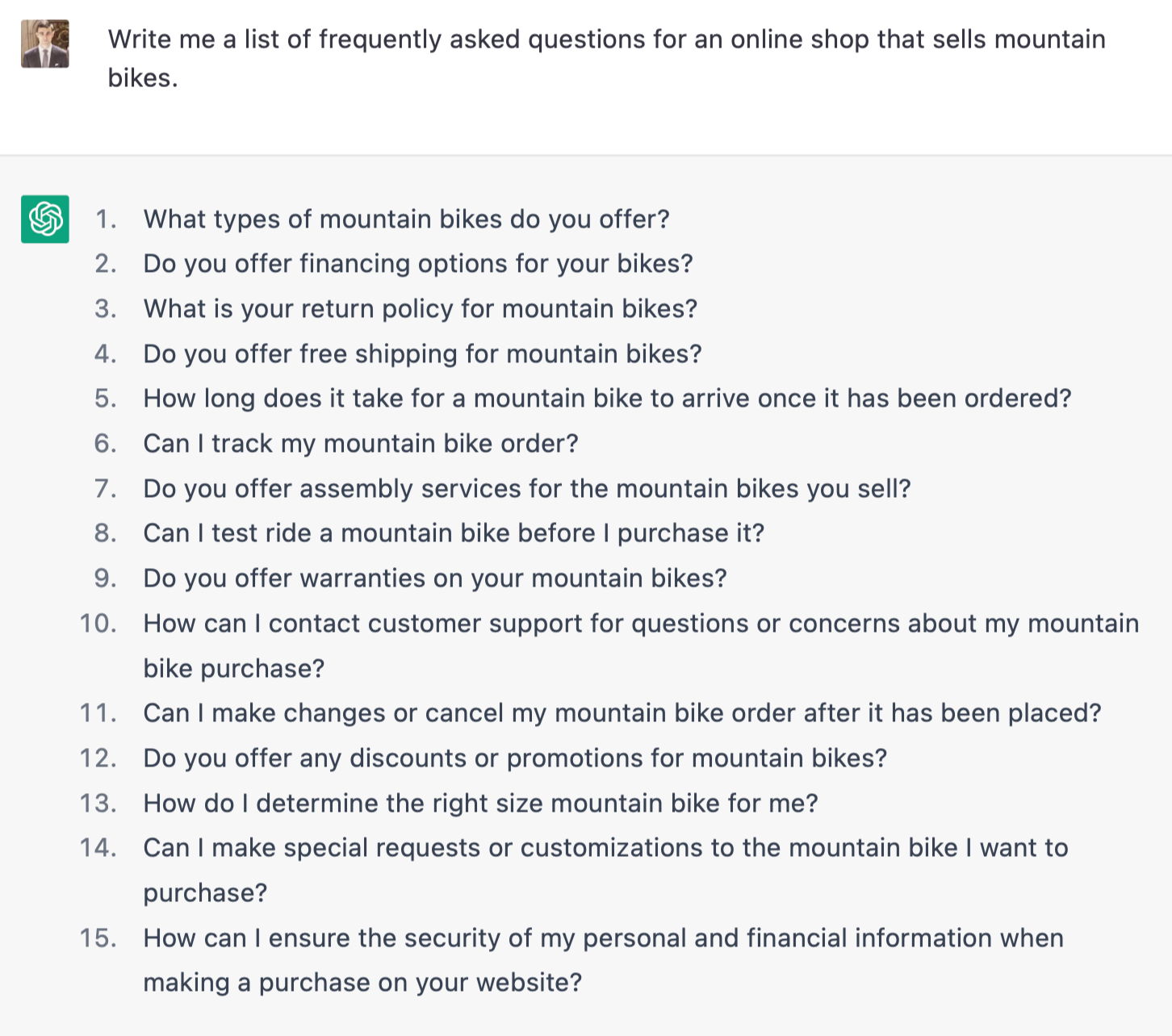Click the green ChatGPT logo icon
1172x1036 pixels.
tap(44, 219)
